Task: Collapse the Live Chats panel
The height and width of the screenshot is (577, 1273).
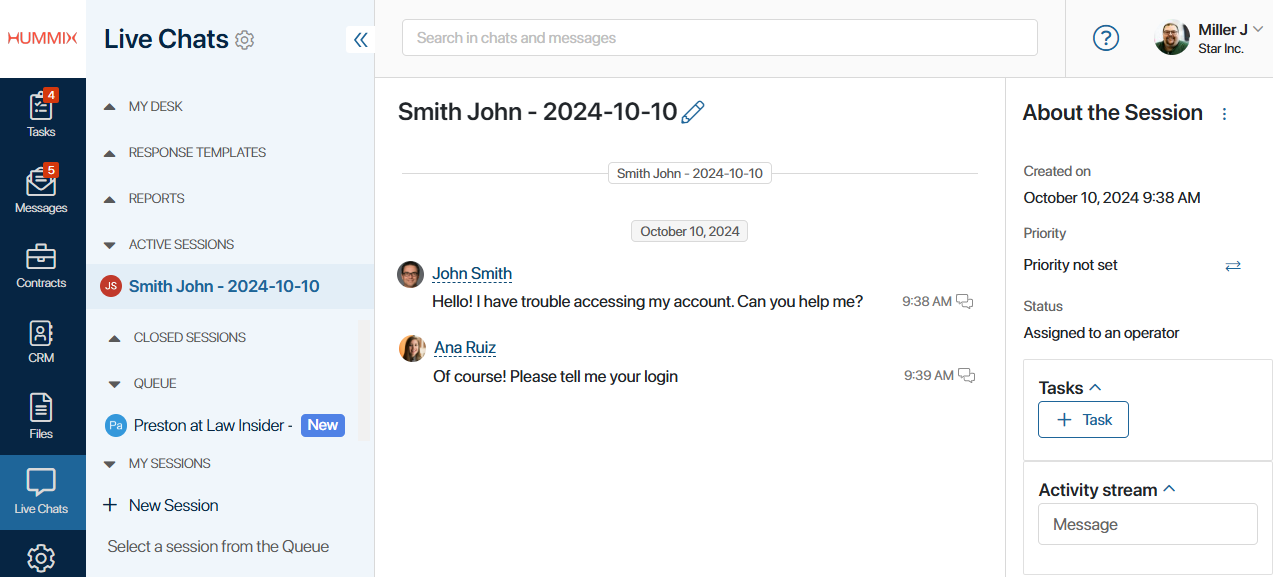Action: click(360, 39)
